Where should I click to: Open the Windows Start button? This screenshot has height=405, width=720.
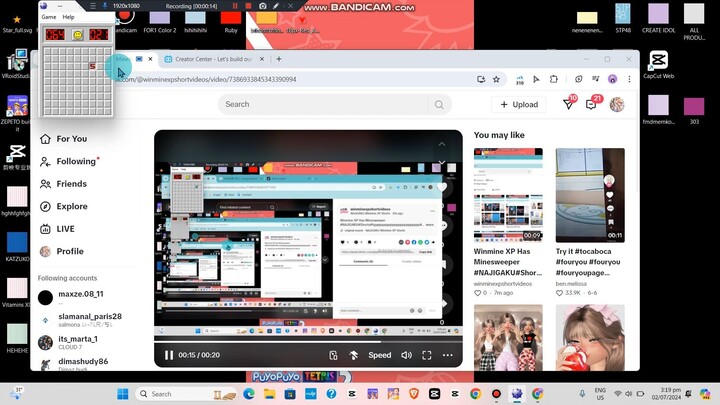(x=123, y=394)
